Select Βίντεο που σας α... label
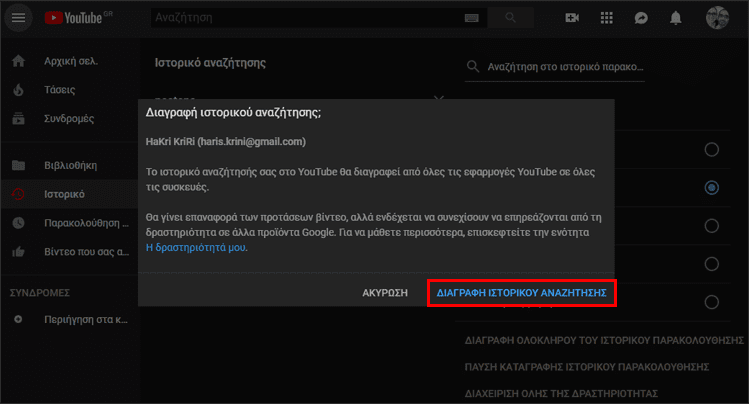The width and height of the screenshot is (749, 404). tap(86, 252)
